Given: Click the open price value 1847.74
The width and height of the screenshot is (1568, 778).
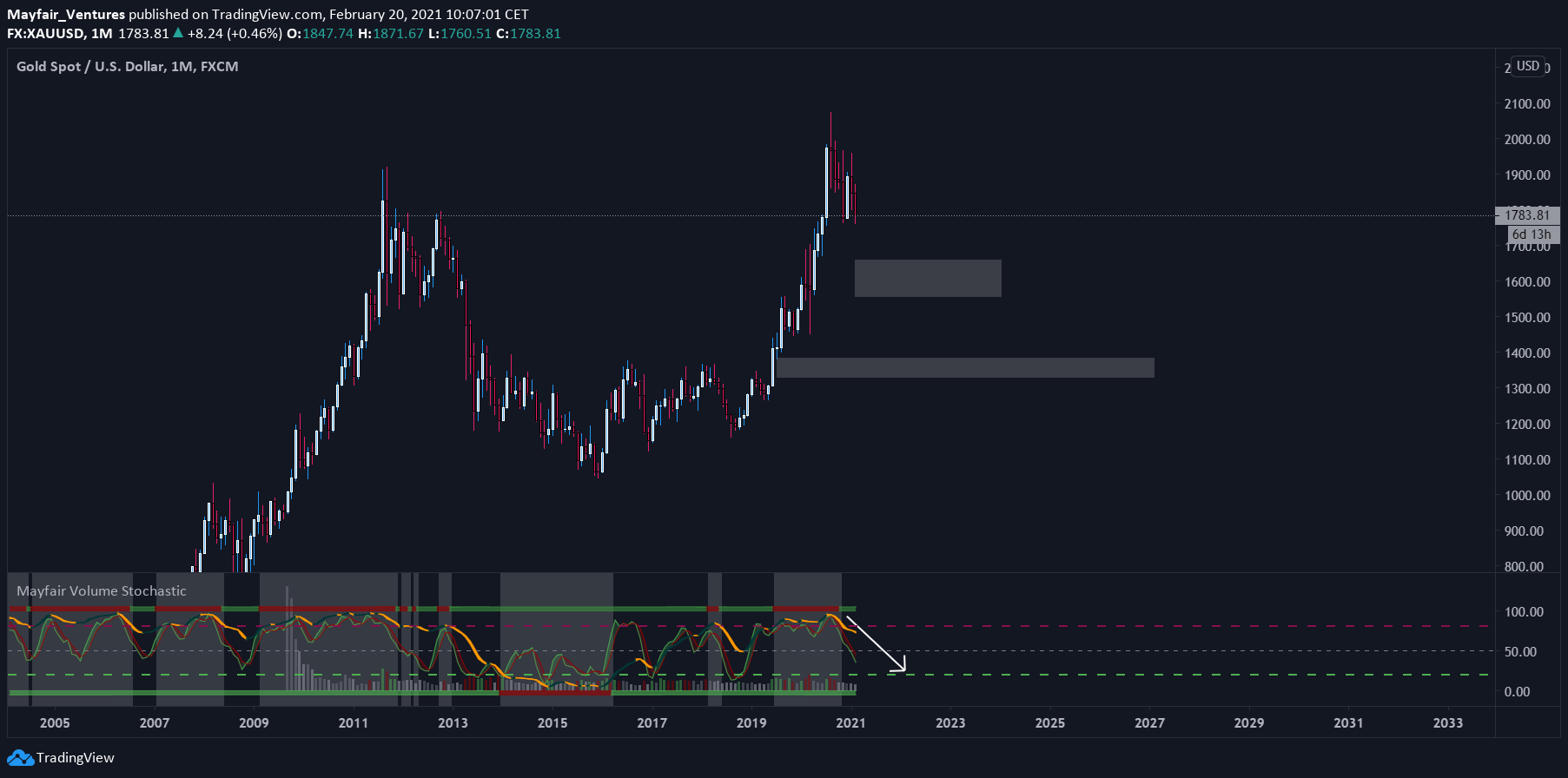Looking at the screenshot, I should click(327, 34).
